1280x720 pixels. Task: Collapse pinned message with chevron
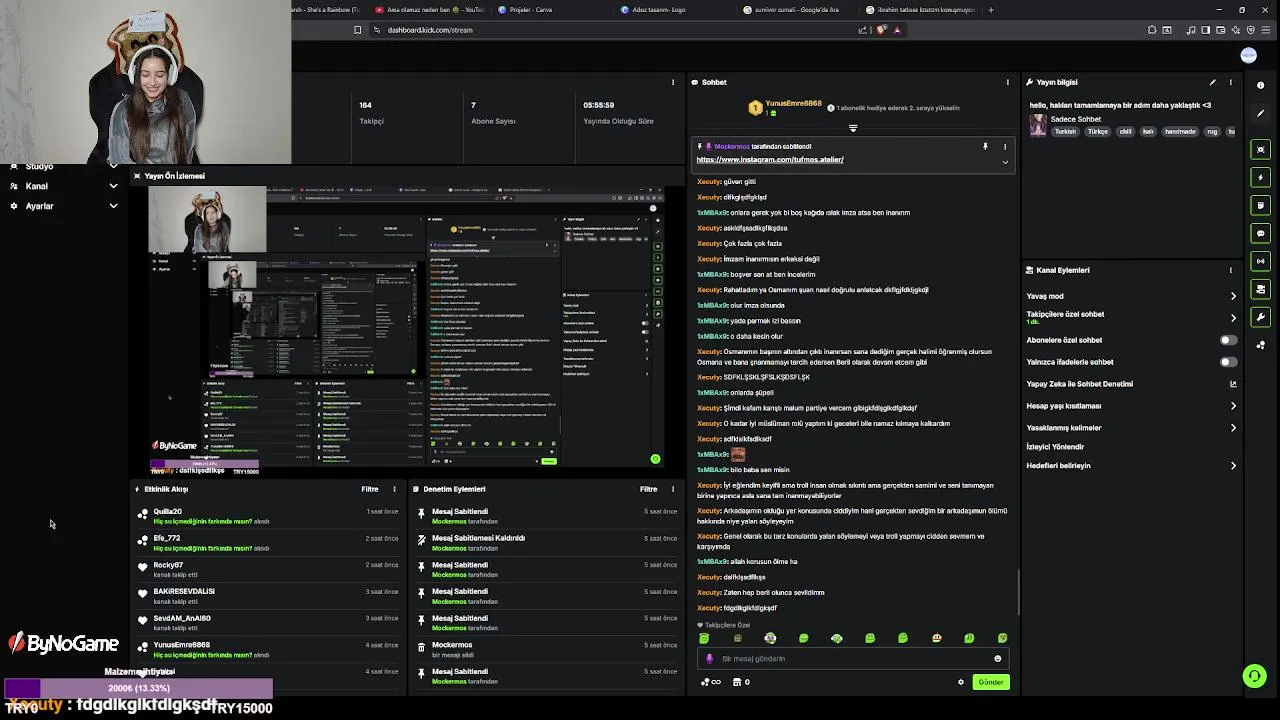tap(1005, 162)
